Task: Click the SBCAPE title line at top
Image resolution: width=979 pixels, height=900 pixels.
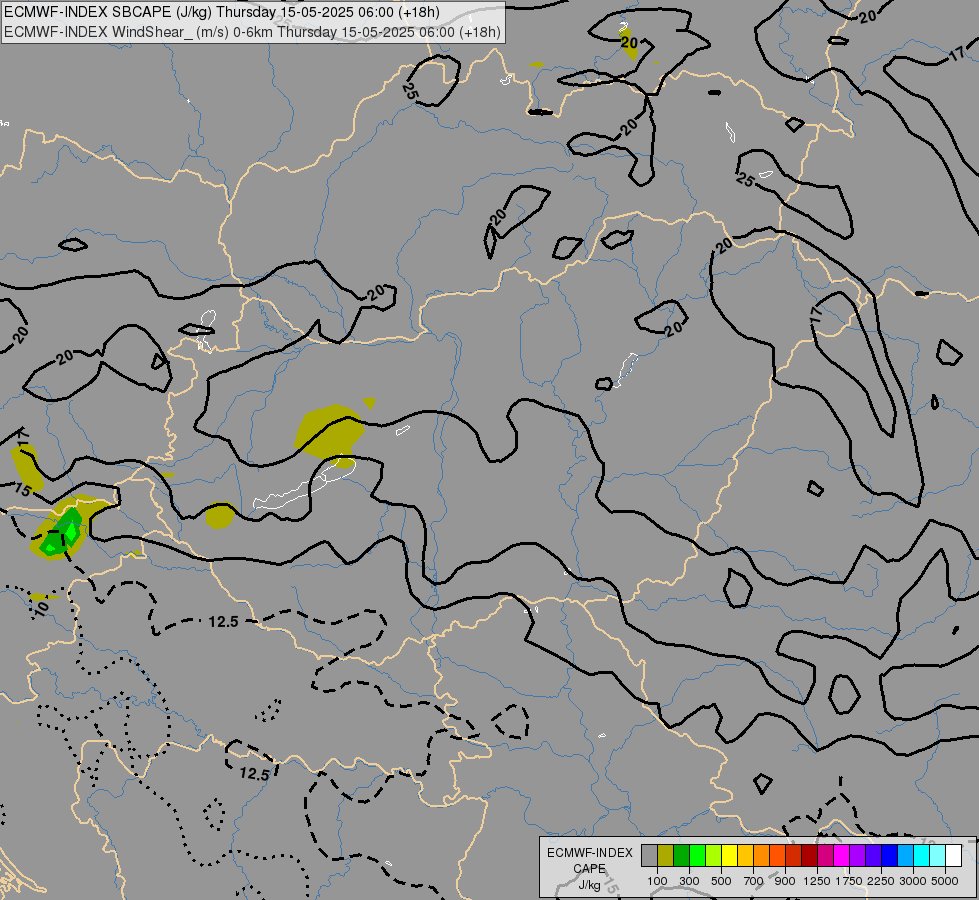Action: coord(222,12)
